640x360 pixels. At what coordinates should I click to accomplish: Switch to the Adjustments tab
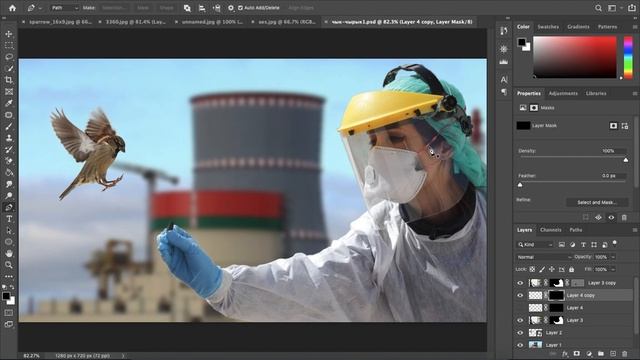(563, 93)
